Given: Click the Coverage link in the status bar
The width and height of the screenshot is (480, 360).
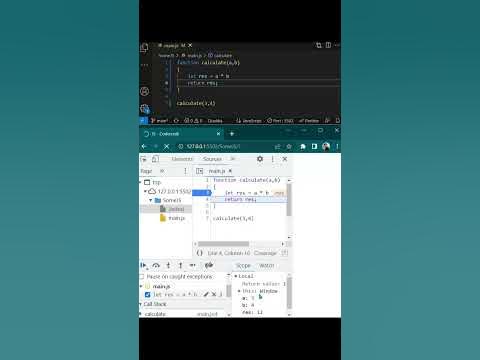Looking at the screenshot, I should click(x=265, y=253).
